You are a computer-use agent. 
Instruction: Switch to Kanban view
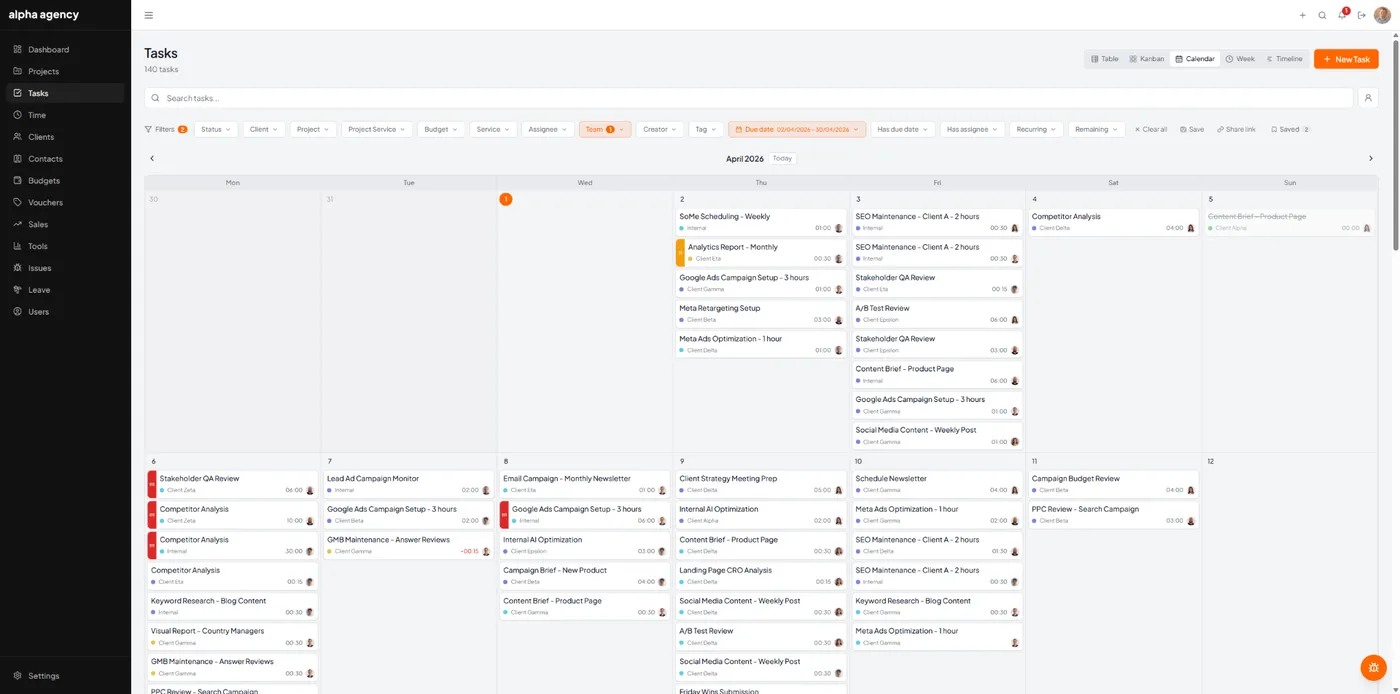1147,59
